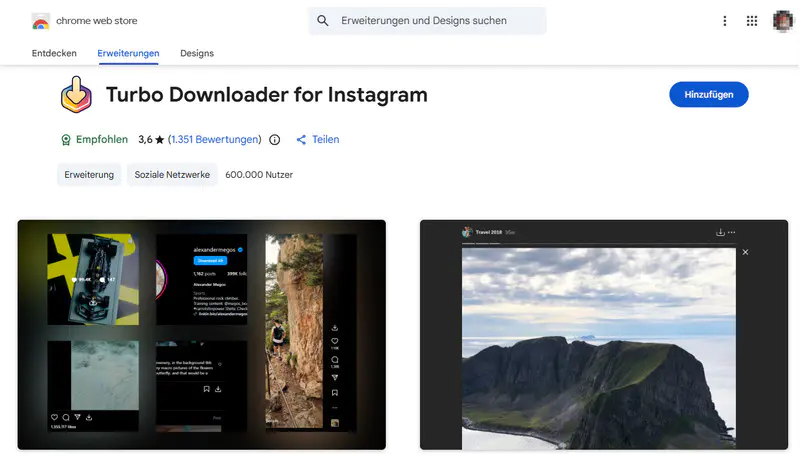Screen dimensions: 800x457
Task: Open the Designs tab
Action: click(197, 54)
